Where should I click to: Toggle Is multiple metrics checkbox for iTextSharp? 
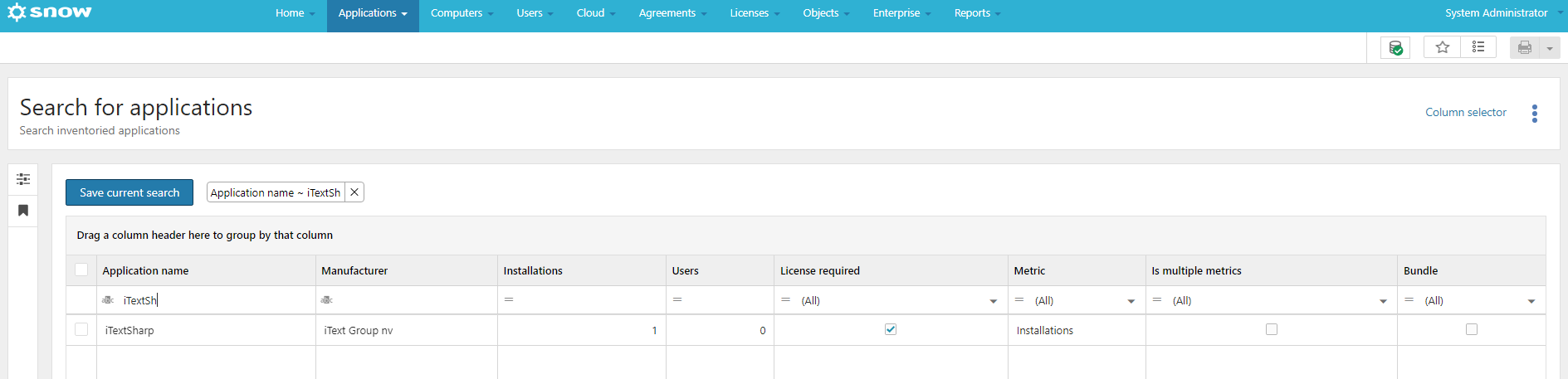(1272, 329)
